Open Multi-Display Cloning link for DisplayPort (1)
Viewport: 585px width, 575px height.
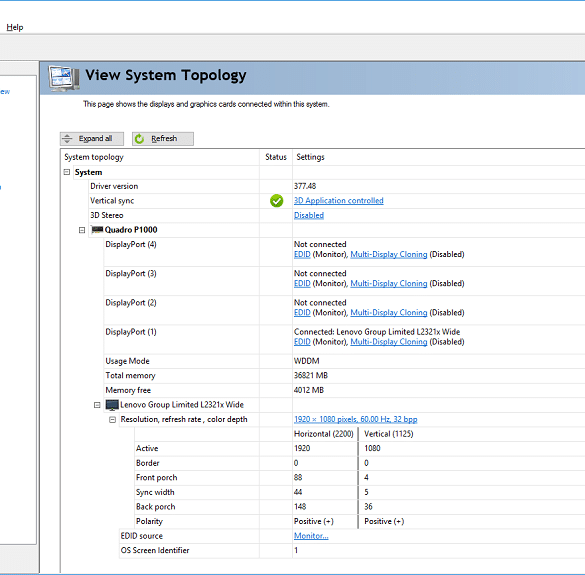click(x=389, y=342)
